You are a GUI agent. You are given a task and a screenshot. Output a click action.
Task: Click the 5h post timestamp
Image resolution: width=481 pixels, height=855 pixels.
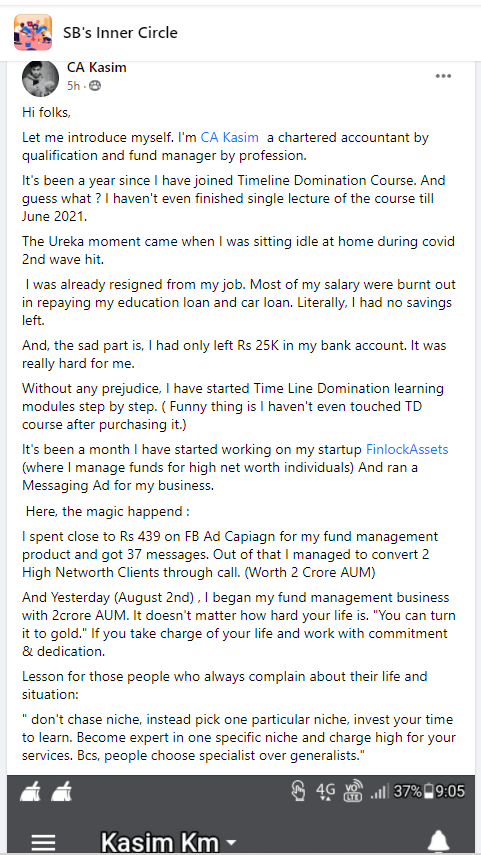(73, 86)
